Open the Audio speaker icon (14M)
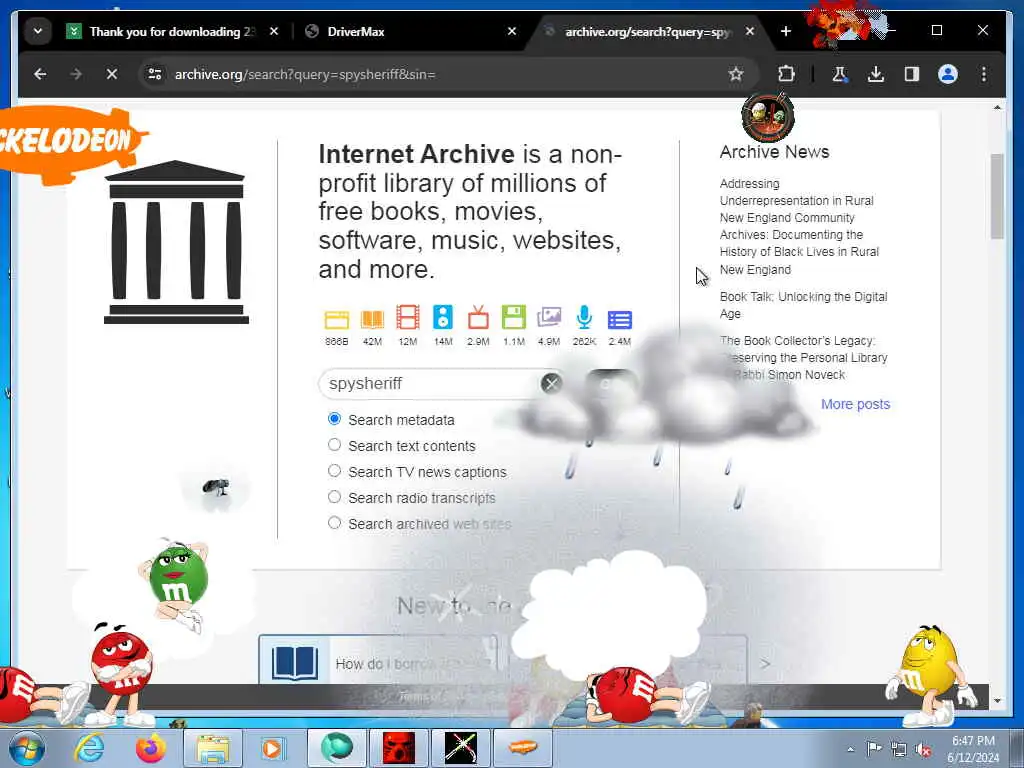Viewport: 1024px width, 768px height. (x=443, y=317)
